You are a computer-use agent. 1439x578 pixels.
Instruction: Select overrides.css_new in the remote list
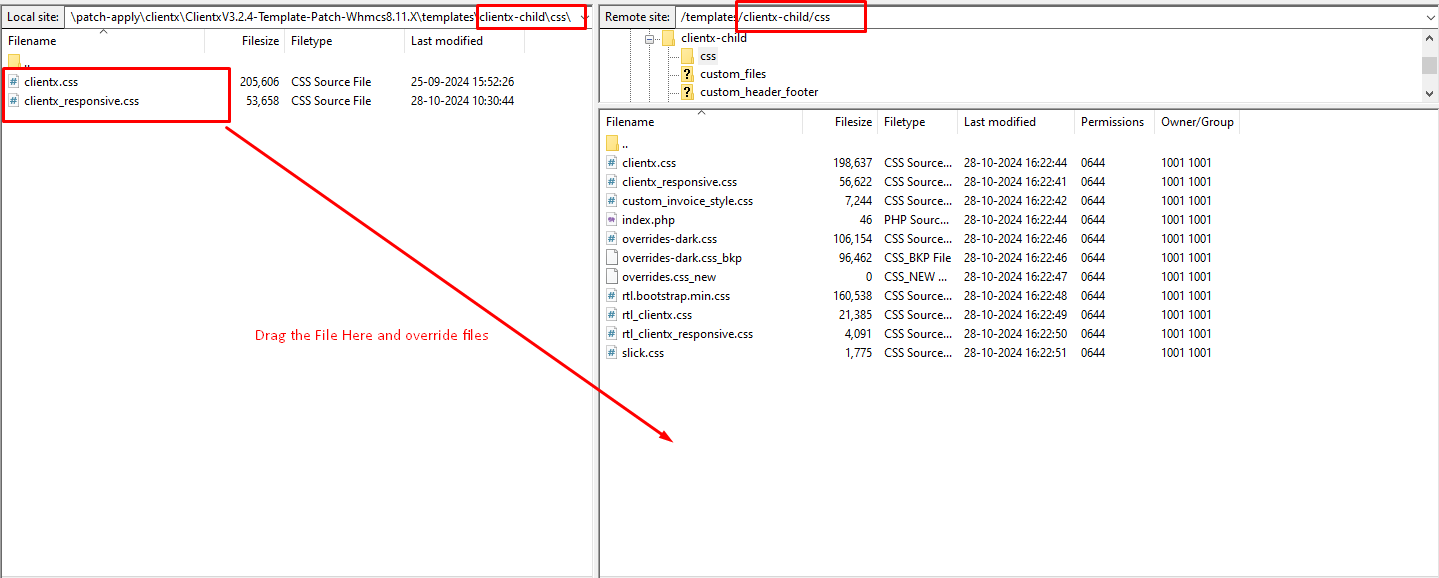click(668, 277)
